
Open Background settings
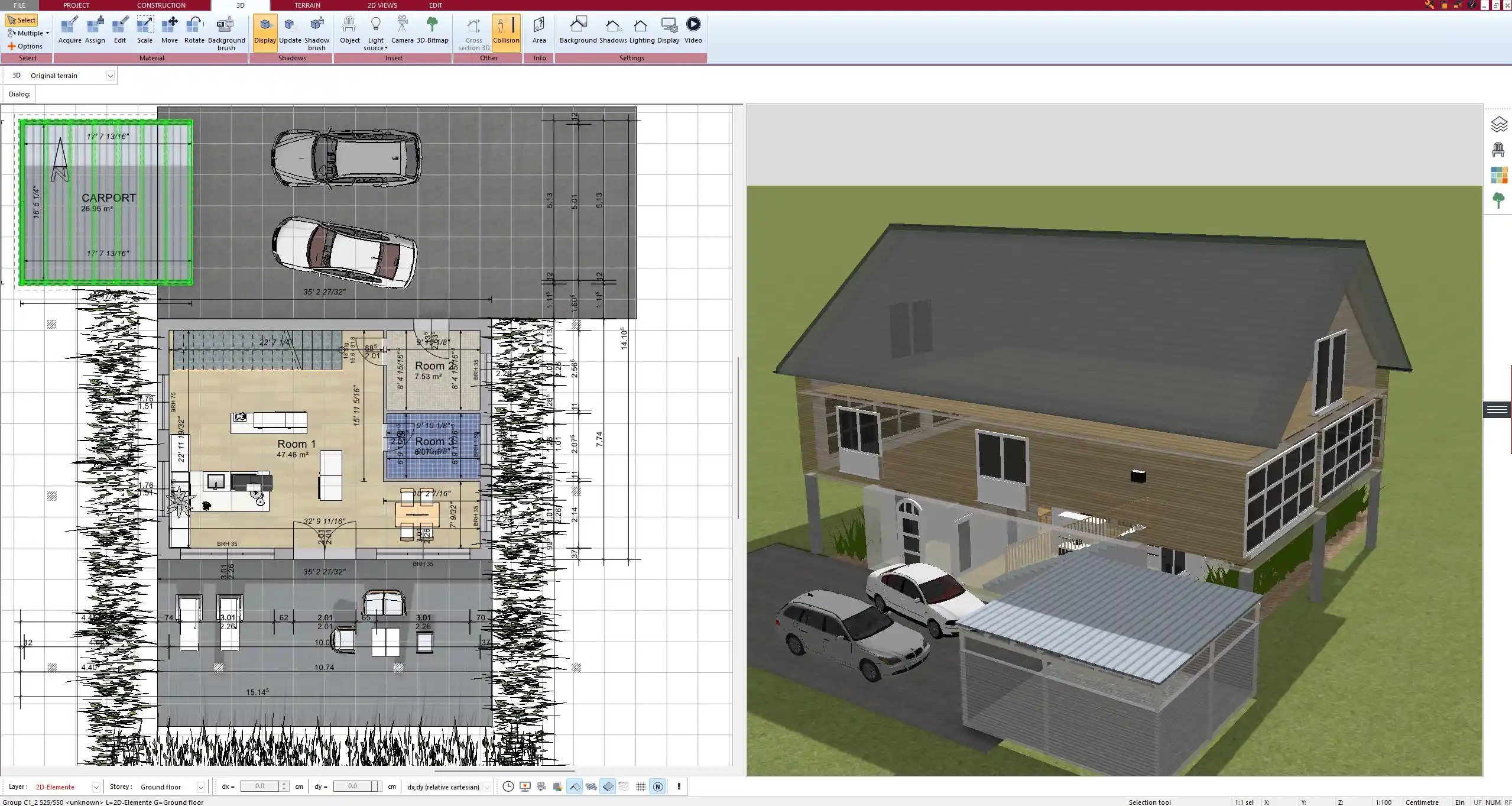[x=578, y=30]
